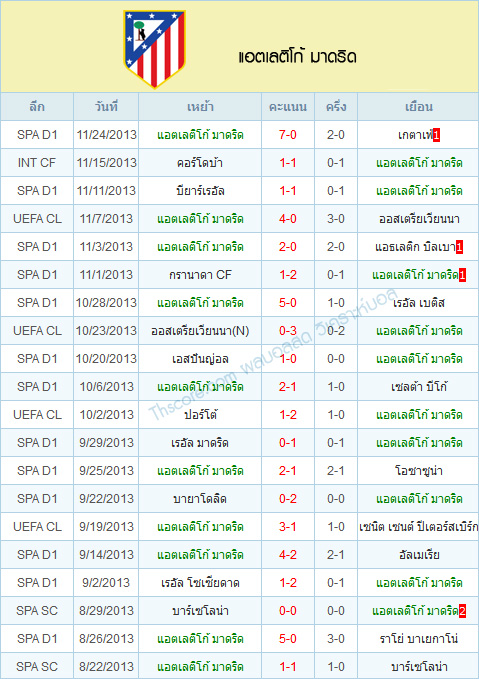
Task: Open home team บียาร์เรอัล
Action: click(x=200, y=191)
